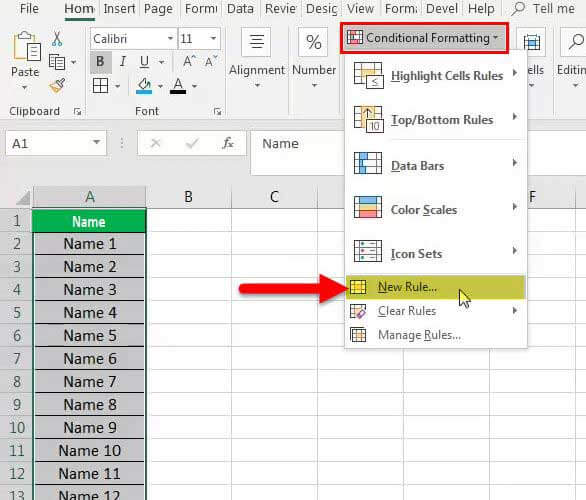Increase font size with larger A icon

189,61
